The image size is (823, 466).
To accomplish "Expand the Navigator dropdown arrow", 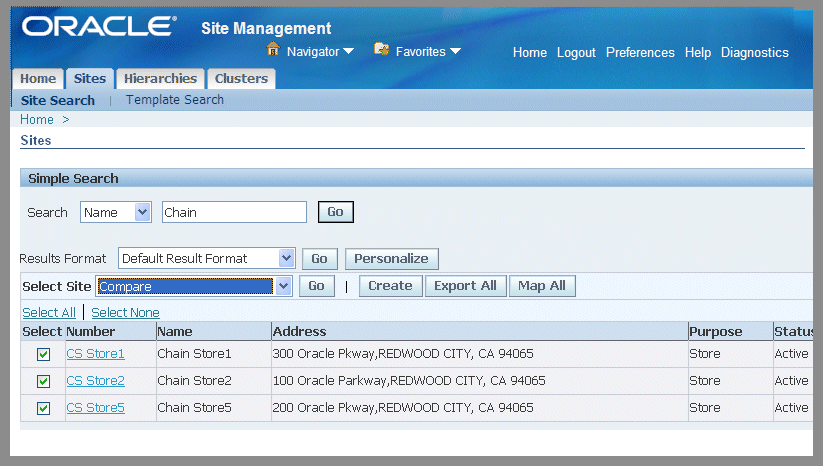I will [349, 51].
